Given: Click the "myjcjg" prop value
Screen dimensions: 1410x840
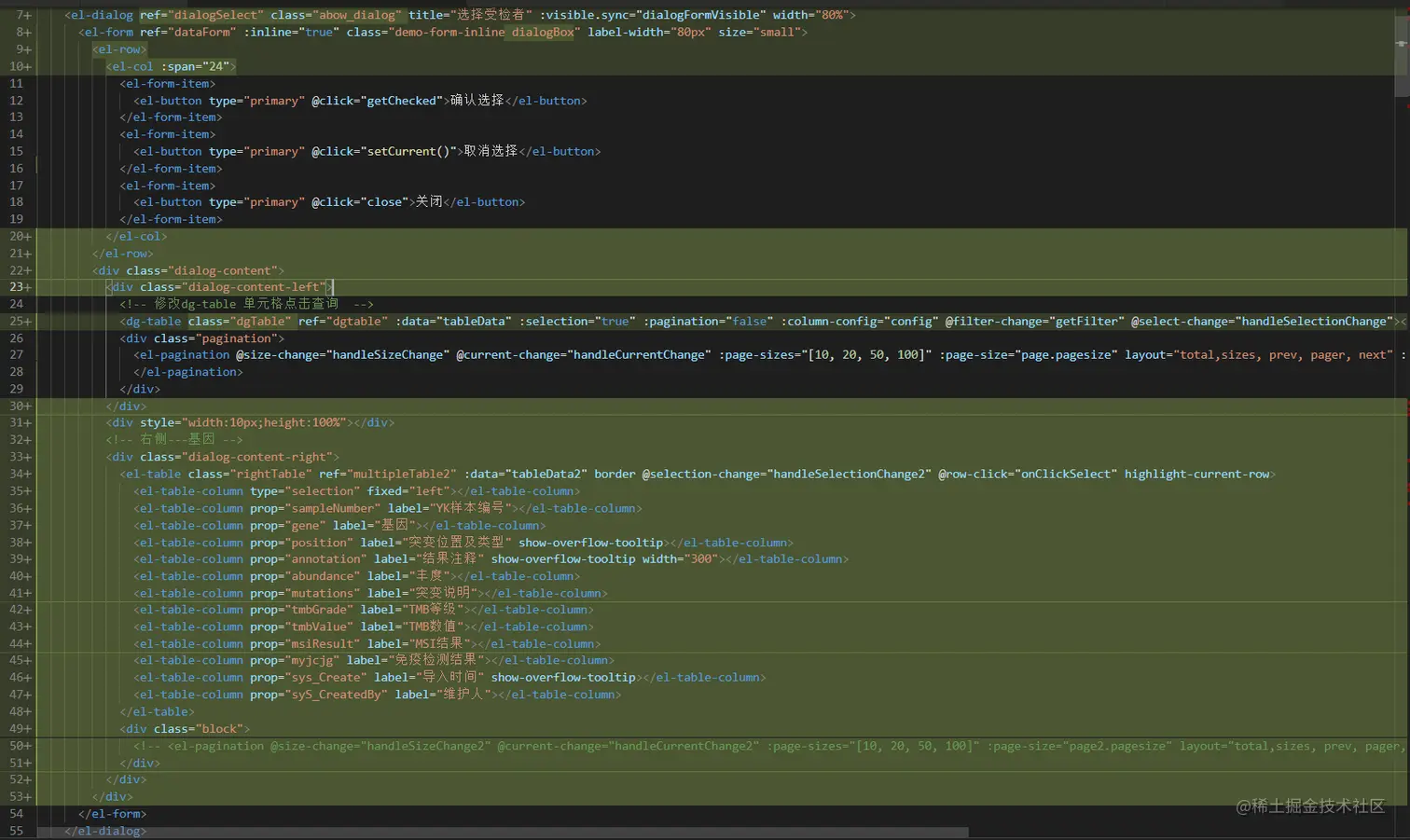Looking at the screenshot, I should (x=312, y=660).
